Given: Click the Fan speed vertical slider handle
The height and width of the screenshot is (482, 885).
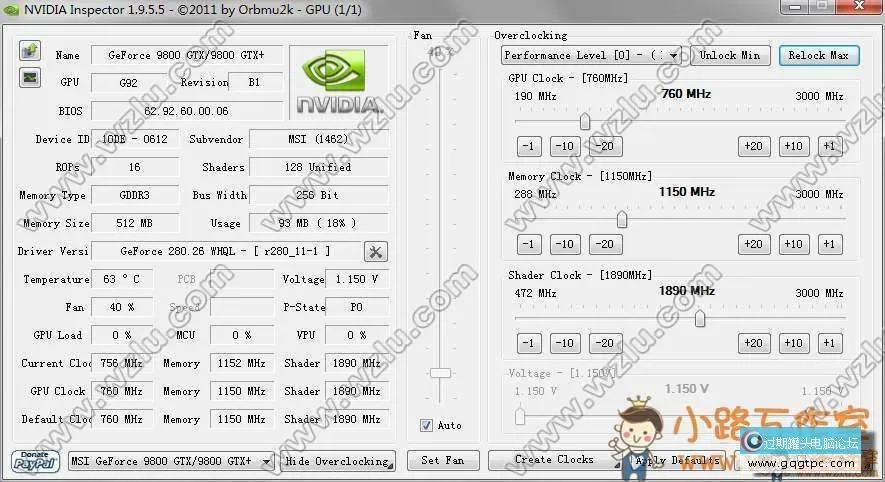Looking at the screenshot, I should pos(440,373).
